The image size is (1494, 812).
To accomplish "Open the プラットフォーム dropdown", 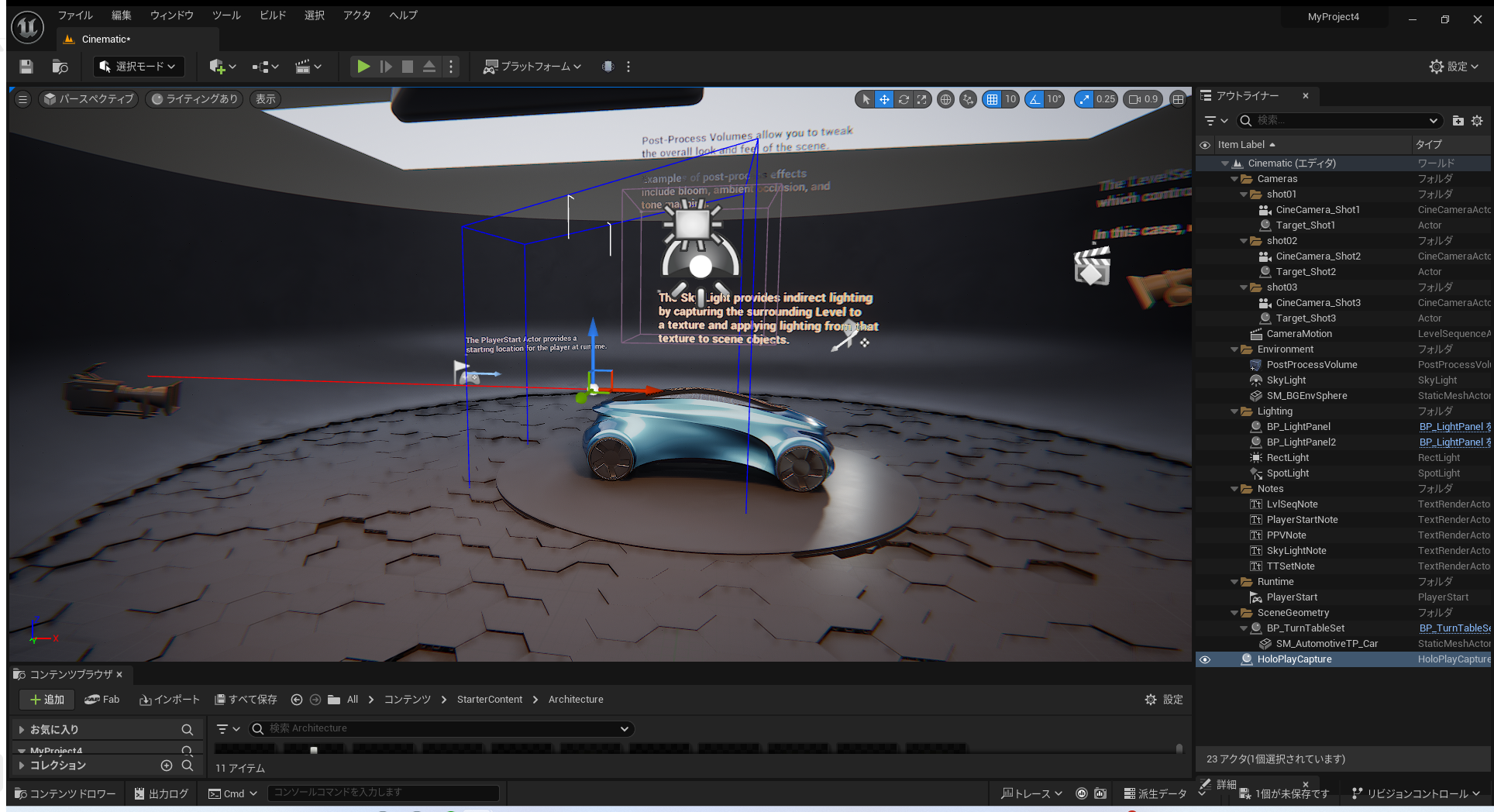I will click(532, 67).
